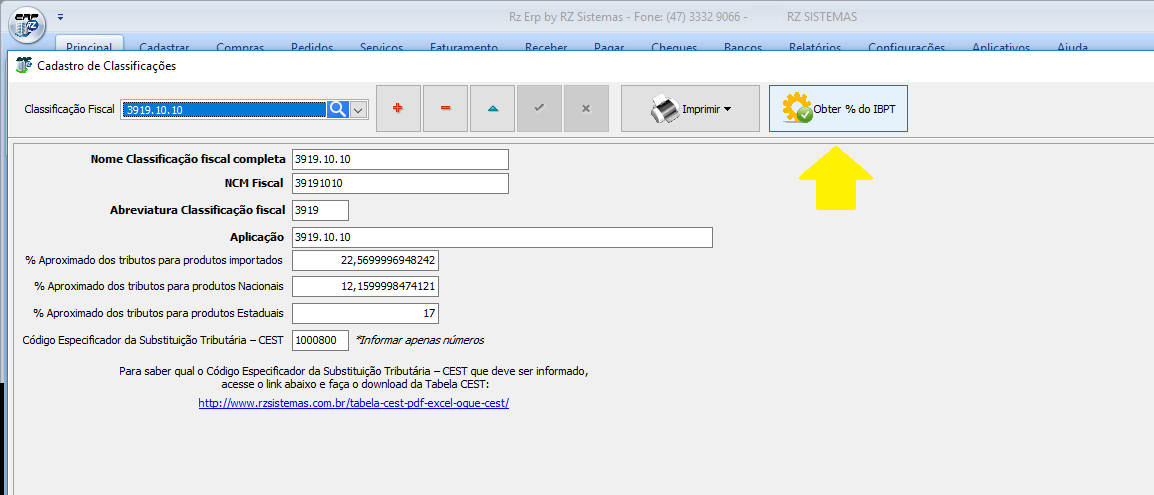Click the Nome Classificação fiscal completa field

[400, 159]
